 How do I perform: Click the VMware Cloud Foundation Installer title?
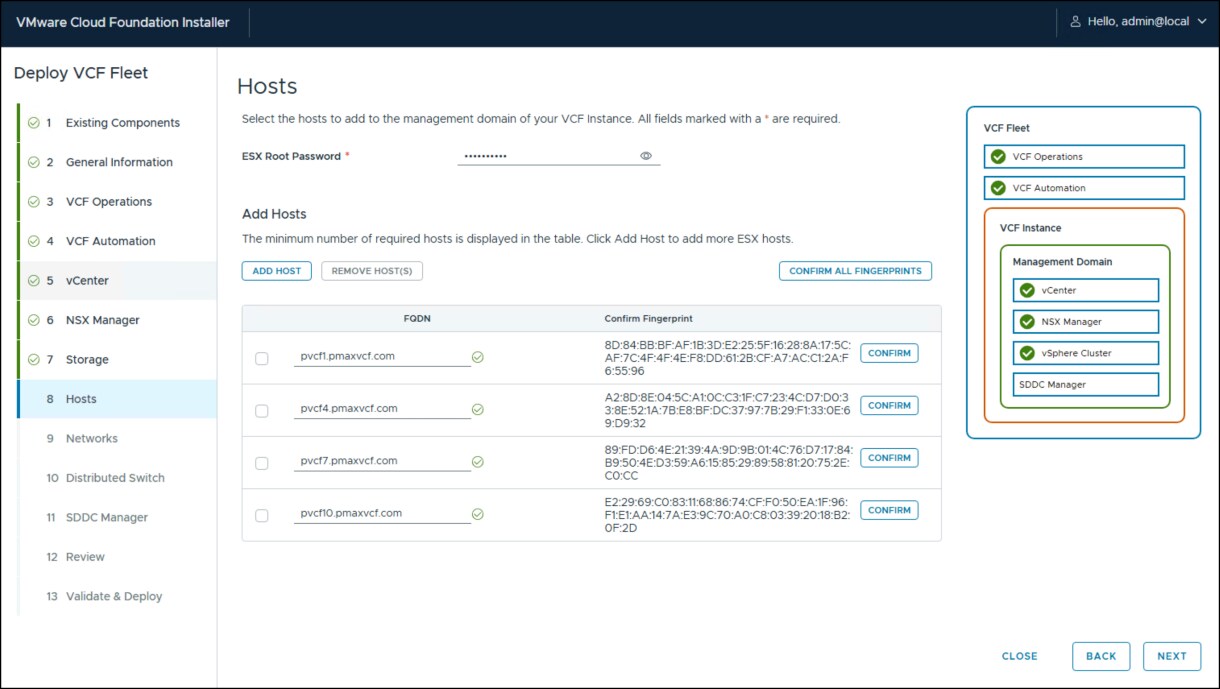(123, 22)
